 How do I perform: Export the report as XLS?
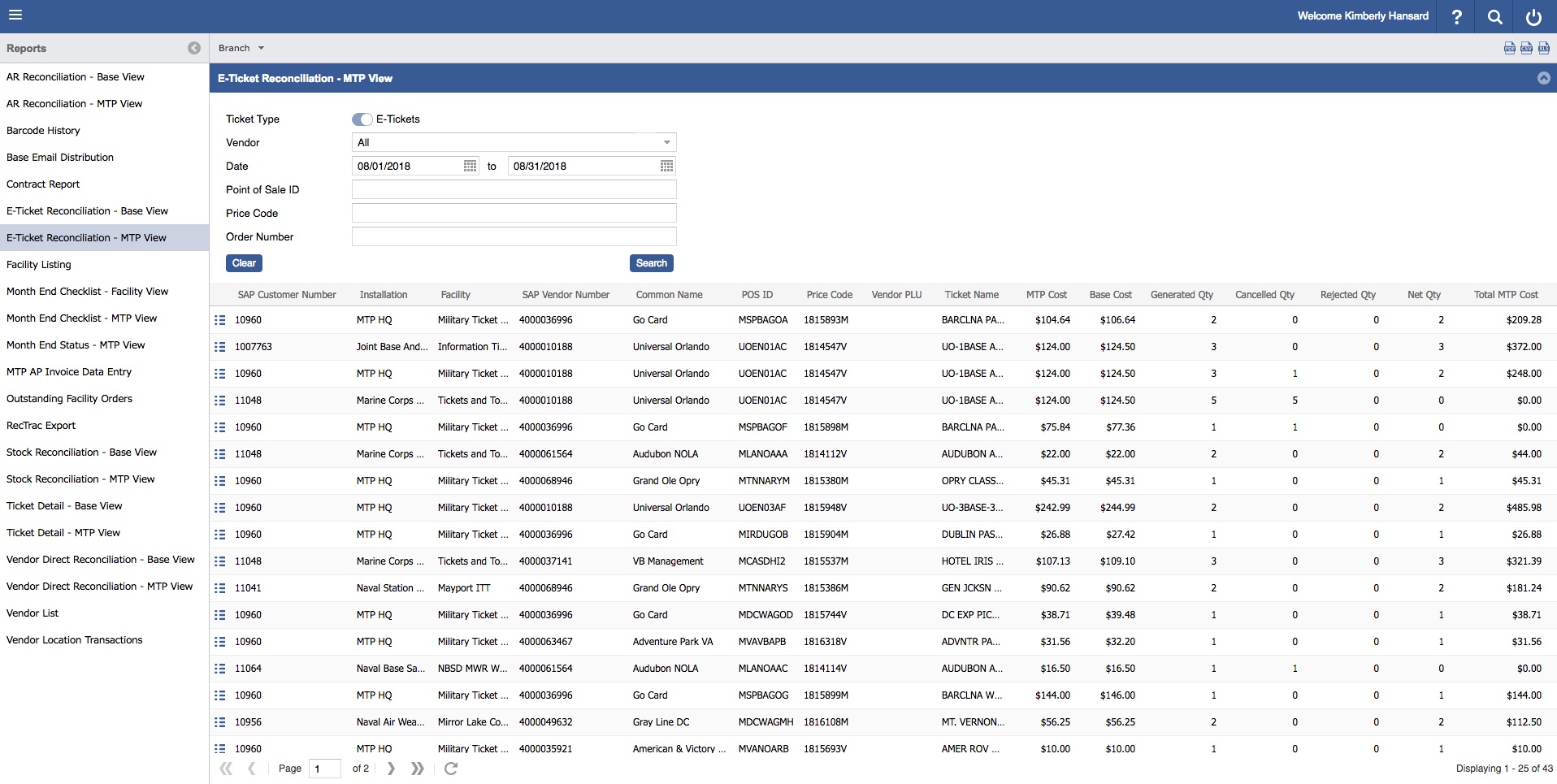click(1543, 48)
